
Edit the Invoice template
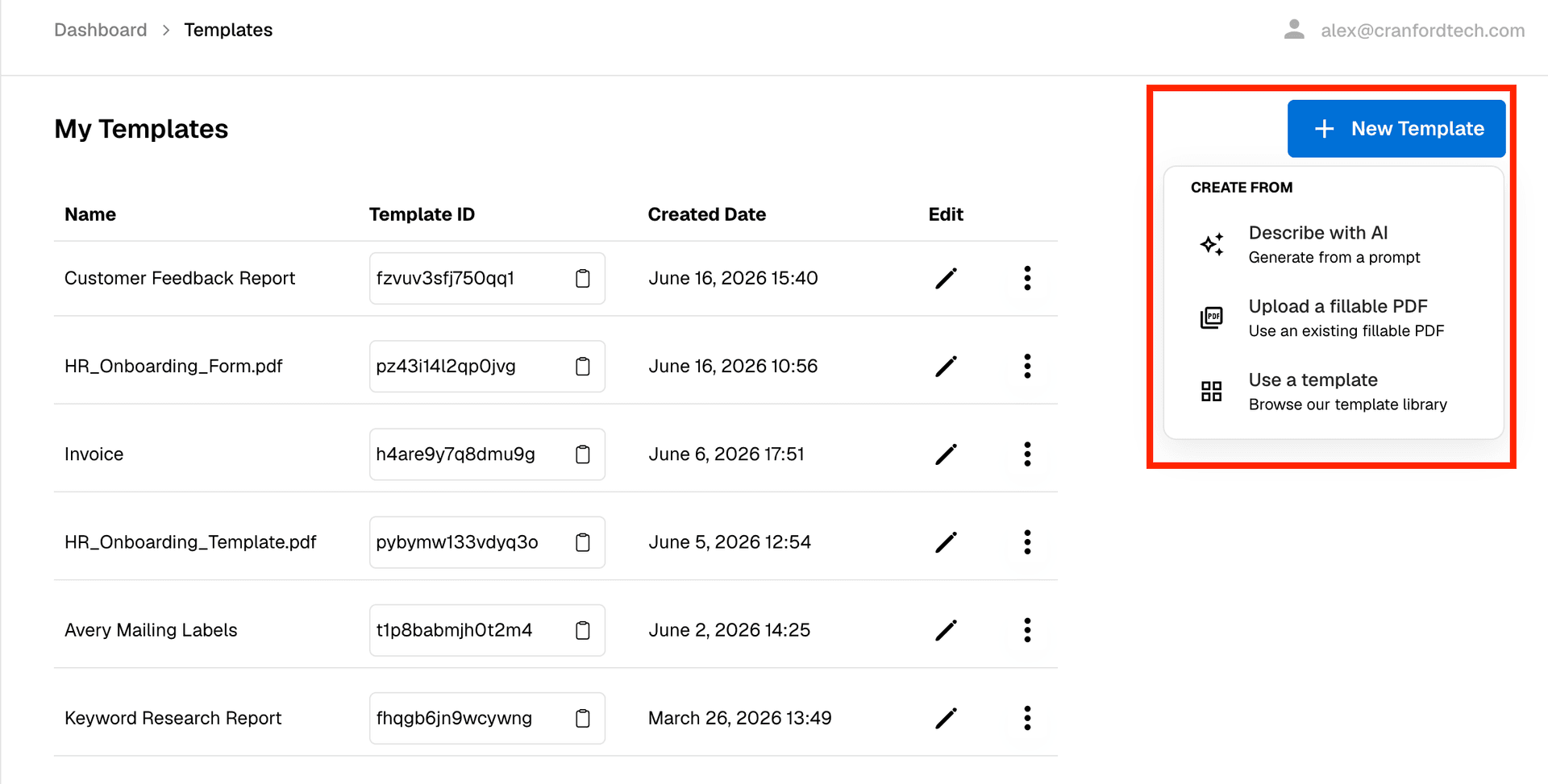(946, 454)
